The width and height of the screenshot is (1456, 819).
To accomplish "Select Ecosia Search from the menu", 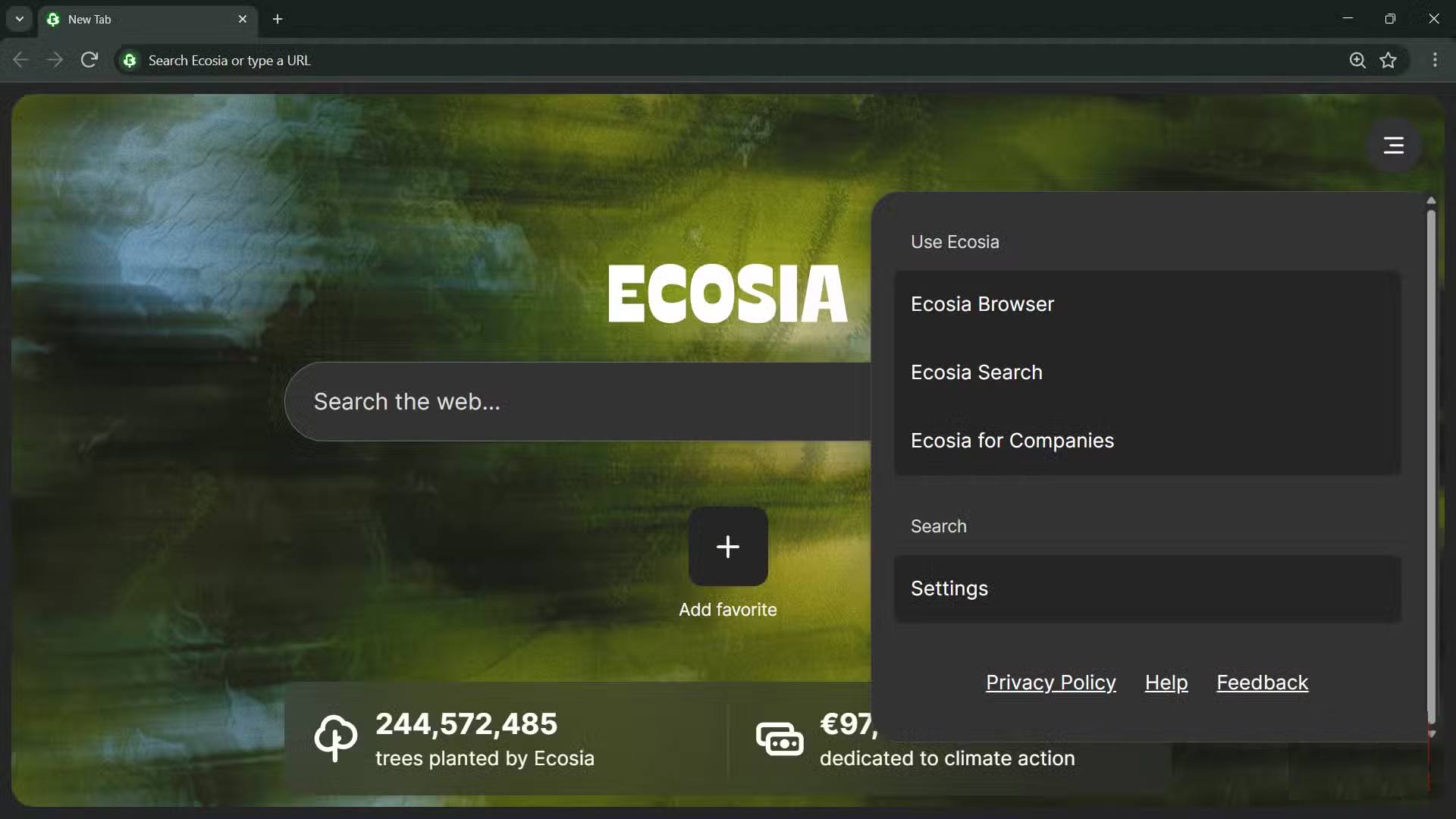I will click(976, 372).
